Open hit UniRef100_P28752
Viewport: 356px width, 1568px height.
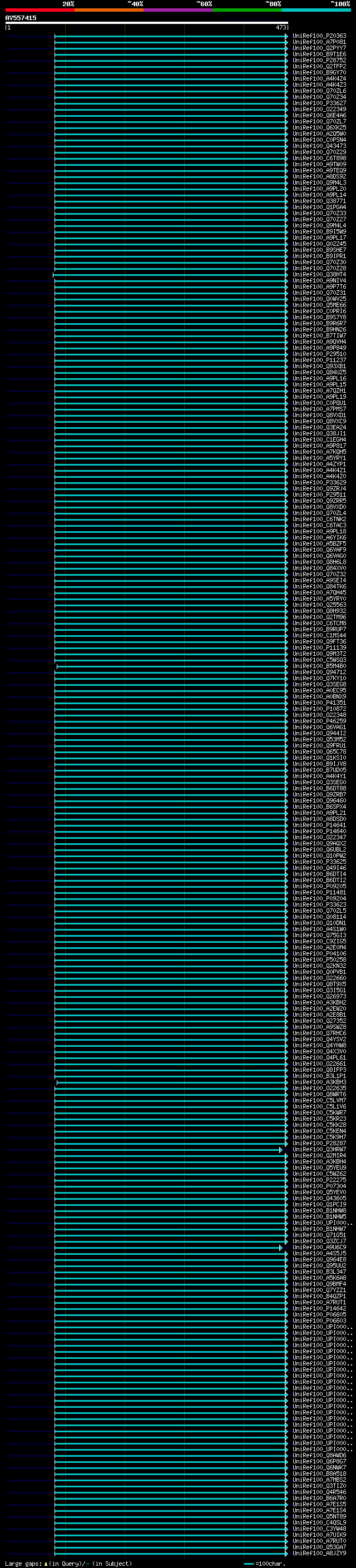point(319,60)
